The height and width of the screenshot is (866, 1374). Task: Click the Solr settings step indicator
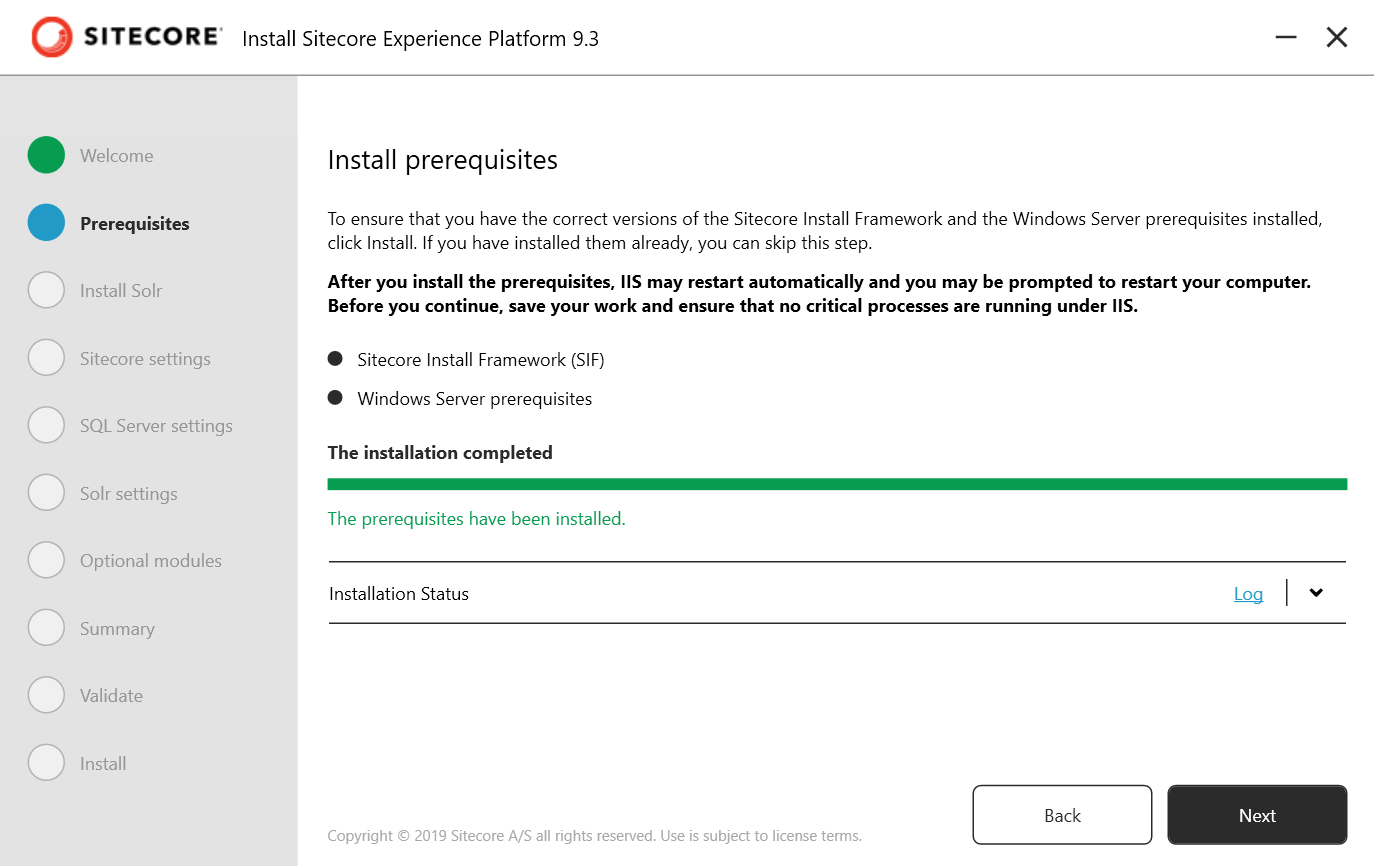point(46,492)
